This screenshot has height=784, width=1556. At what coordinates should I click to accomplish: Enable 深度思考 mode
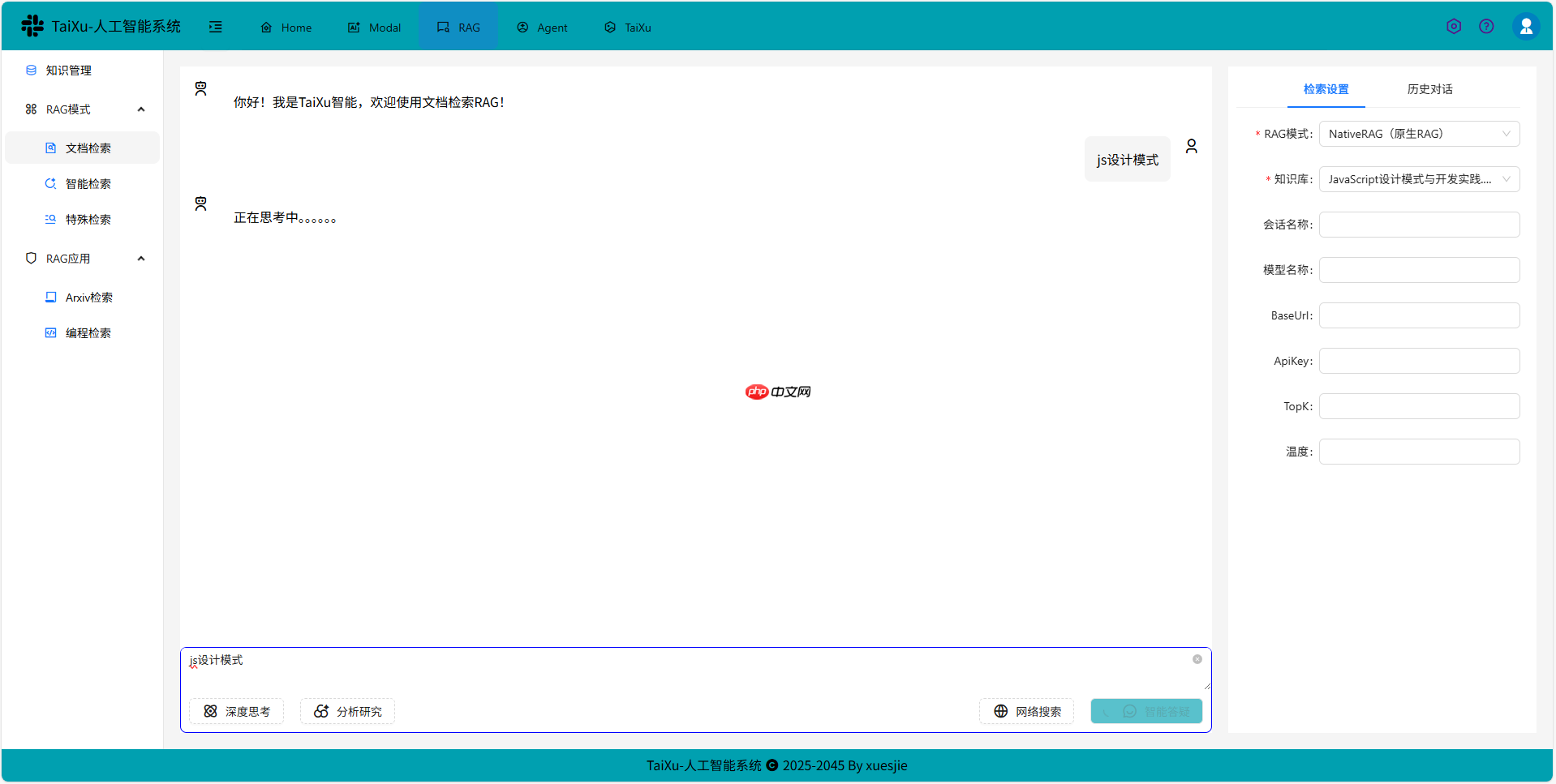(236, 711)
